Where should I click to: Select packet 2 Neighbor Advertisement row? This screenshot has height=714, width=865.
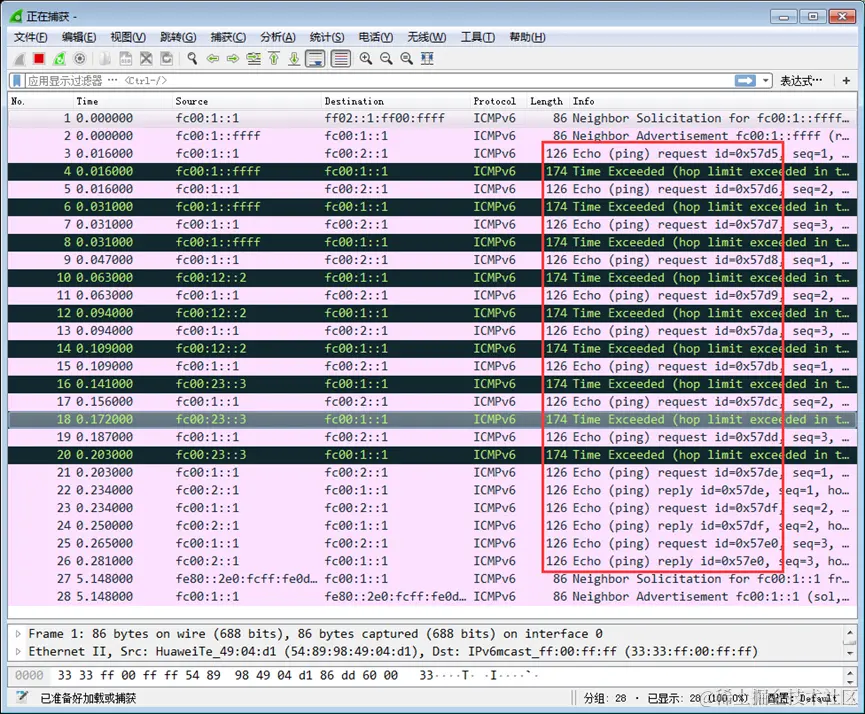[x=432, y=136]
